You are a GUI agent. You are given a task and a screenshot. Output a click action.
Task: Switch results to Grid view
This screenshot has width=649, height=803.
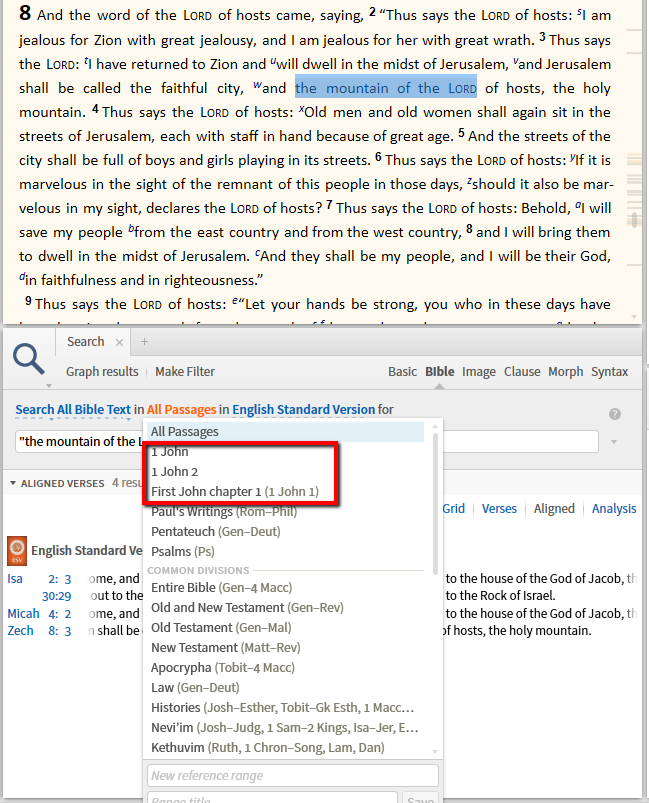453,509
